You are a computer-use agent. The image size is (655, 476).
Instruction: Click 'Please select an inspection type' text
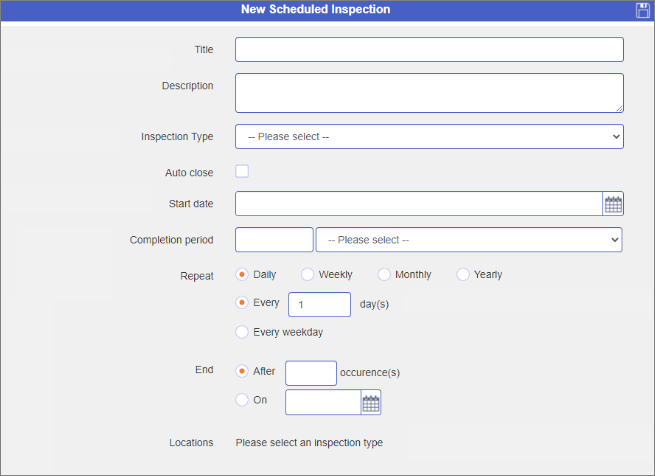point(309,443)
